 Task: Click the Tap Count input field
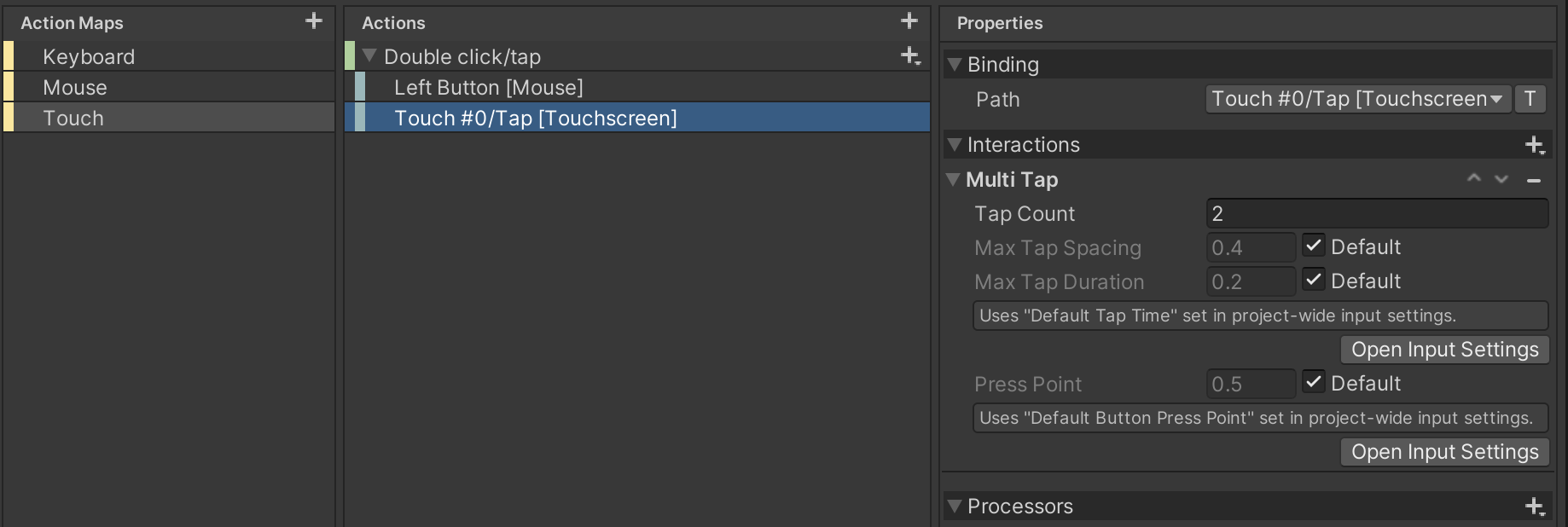tap(1377, 213)
